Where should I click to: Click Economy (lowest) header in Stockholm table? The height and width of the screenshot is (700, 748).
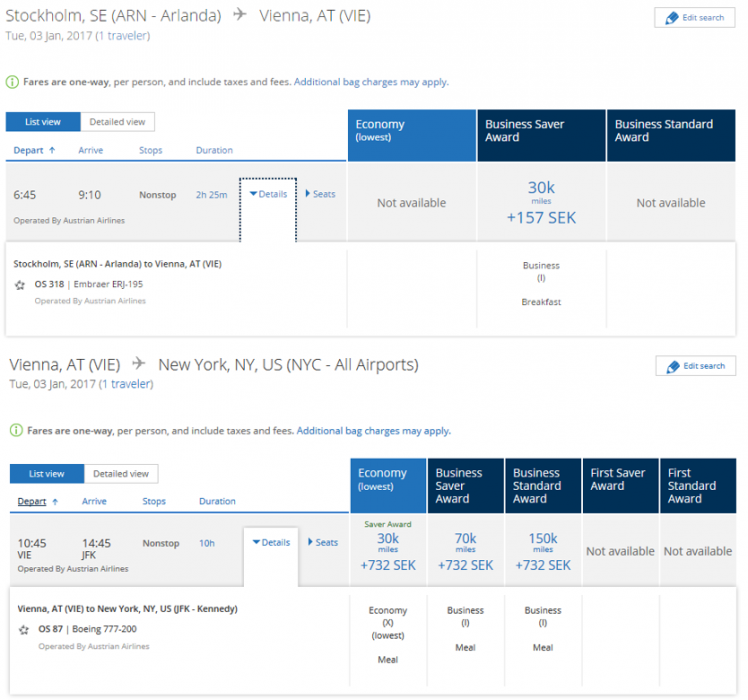click(x=412, y=136)
